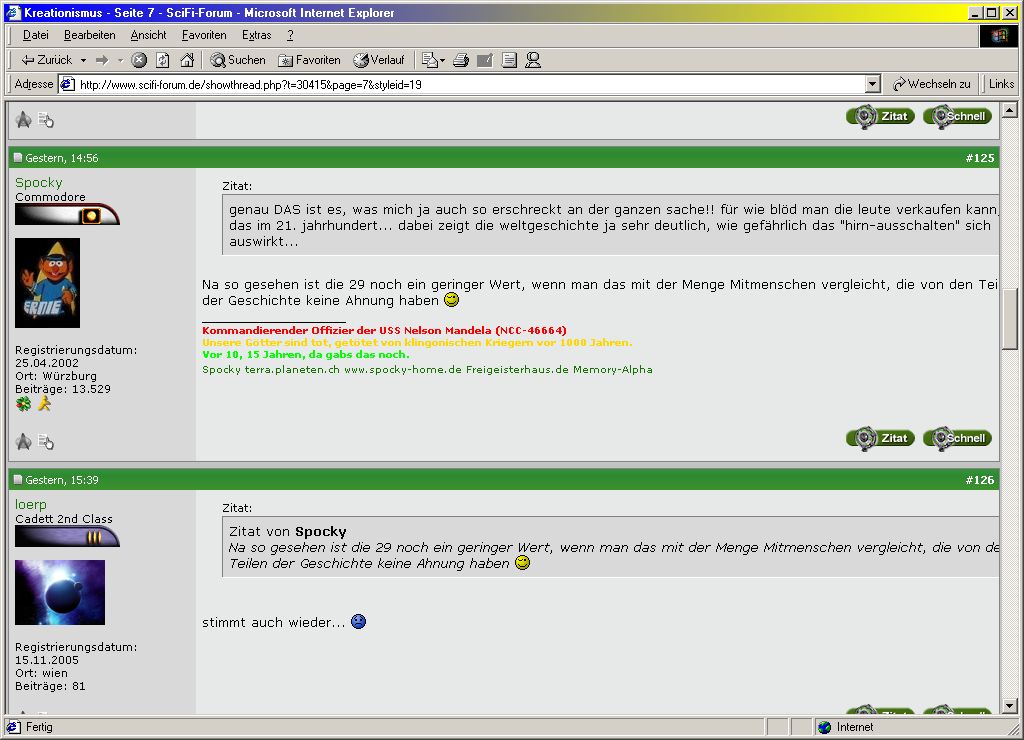Open Suchen search in the toolbar
Viewport: 1024px width, 740px height.
[238, 60]
